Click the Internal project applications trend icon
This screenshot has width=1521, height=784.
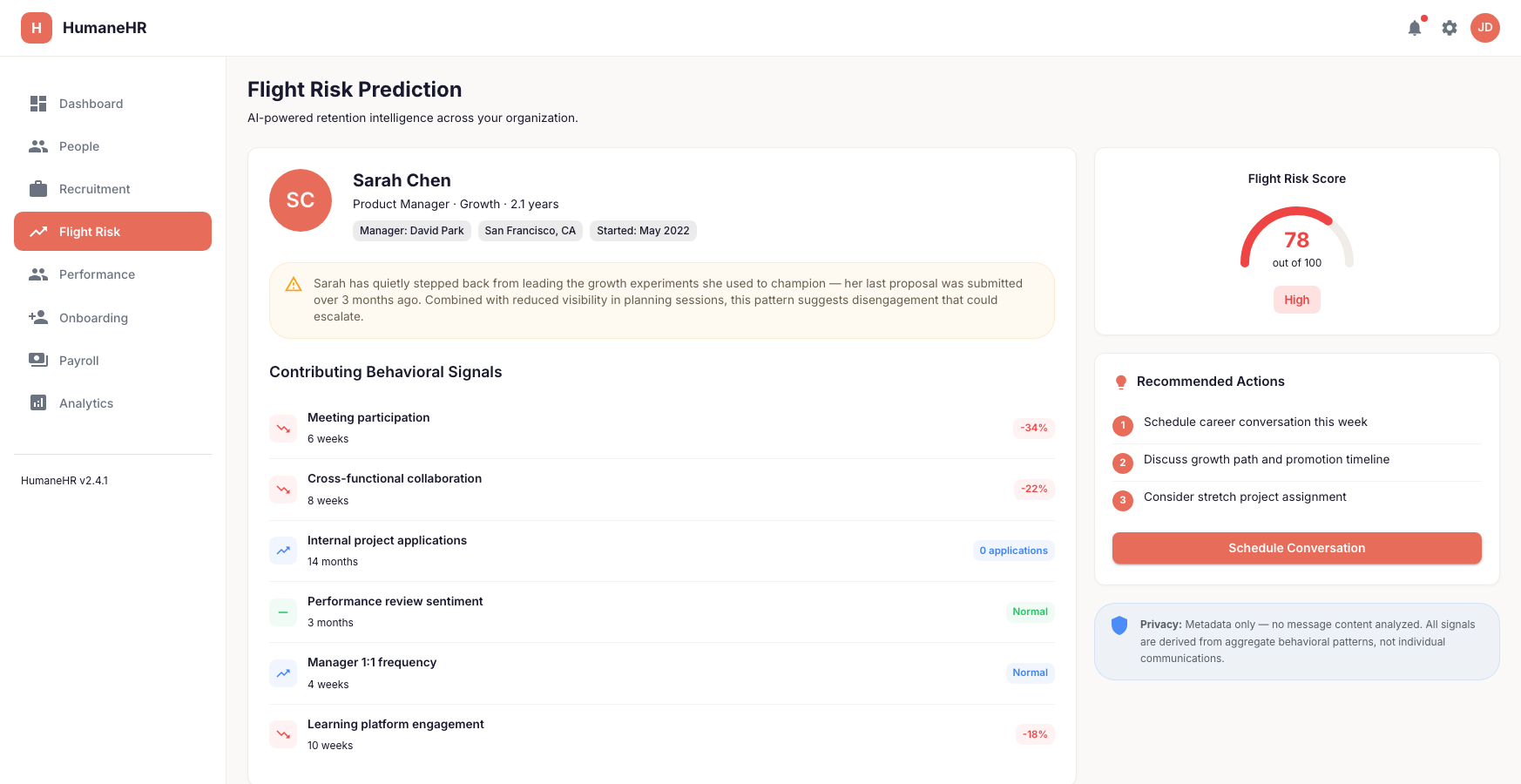pyautogui.click(x=283, y=551)
